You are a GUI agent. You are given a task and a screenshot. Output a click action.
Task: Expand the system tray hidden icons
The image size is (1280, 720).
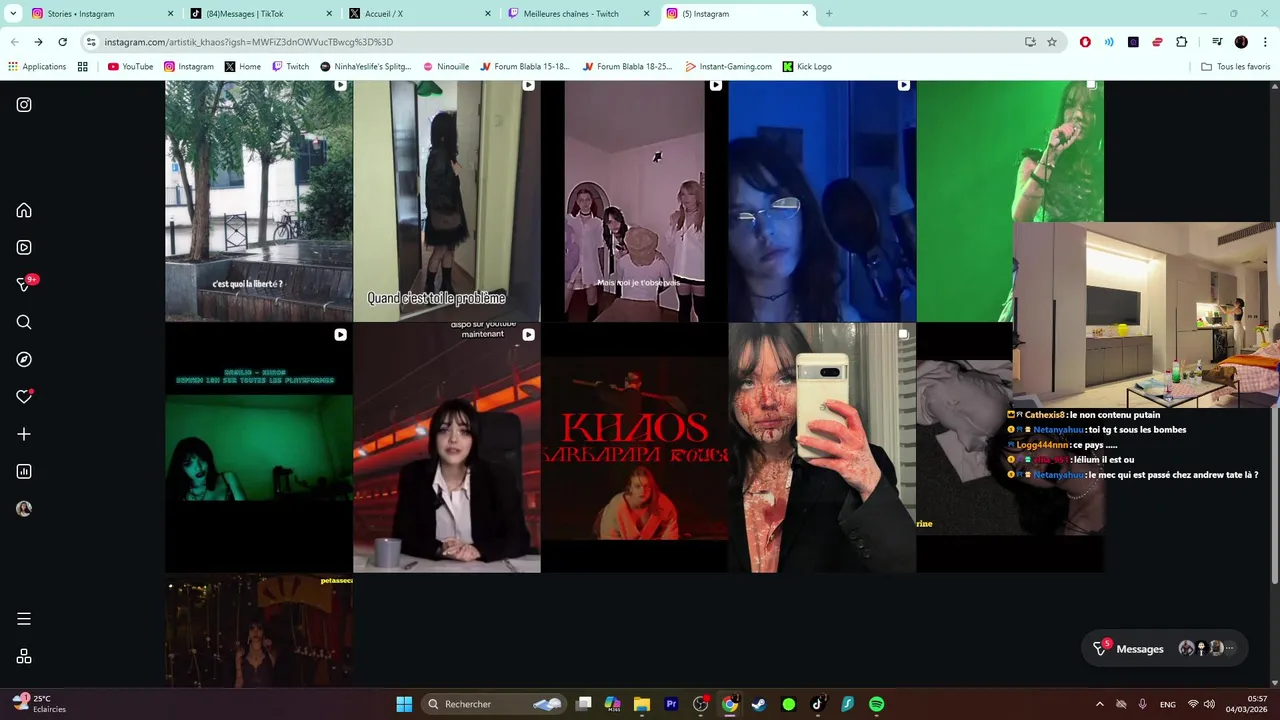(1100, 704)
